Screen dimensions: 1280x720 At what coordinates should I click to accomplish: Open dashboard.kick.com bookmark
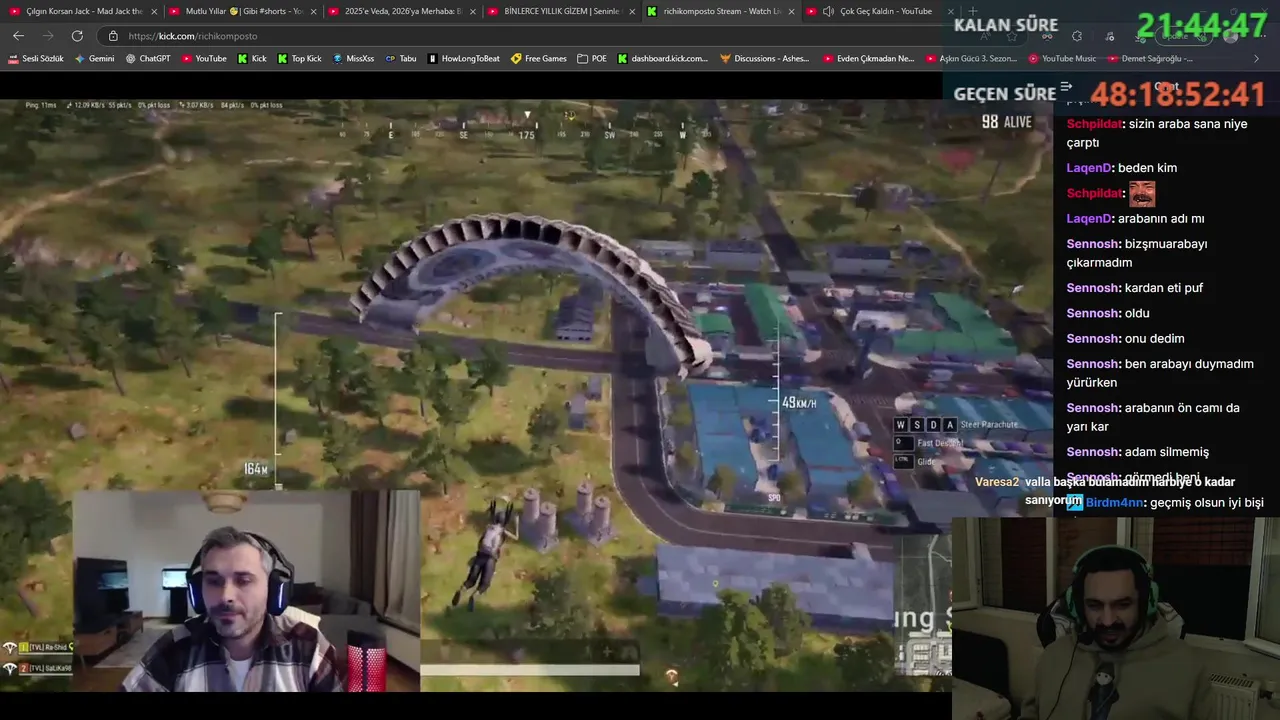coord(663,59)
